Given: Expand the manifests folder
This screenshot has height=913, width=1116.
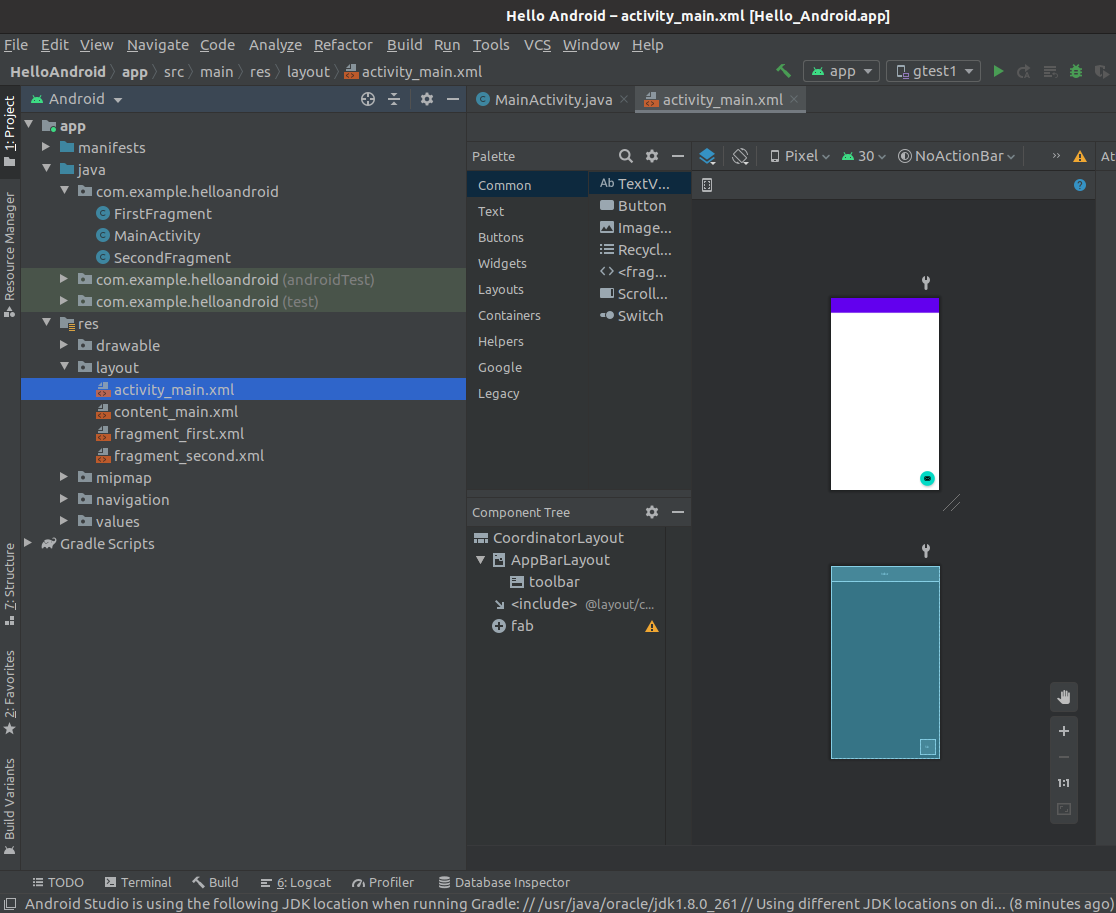Looking at the screenshot, I should (46, 147).
